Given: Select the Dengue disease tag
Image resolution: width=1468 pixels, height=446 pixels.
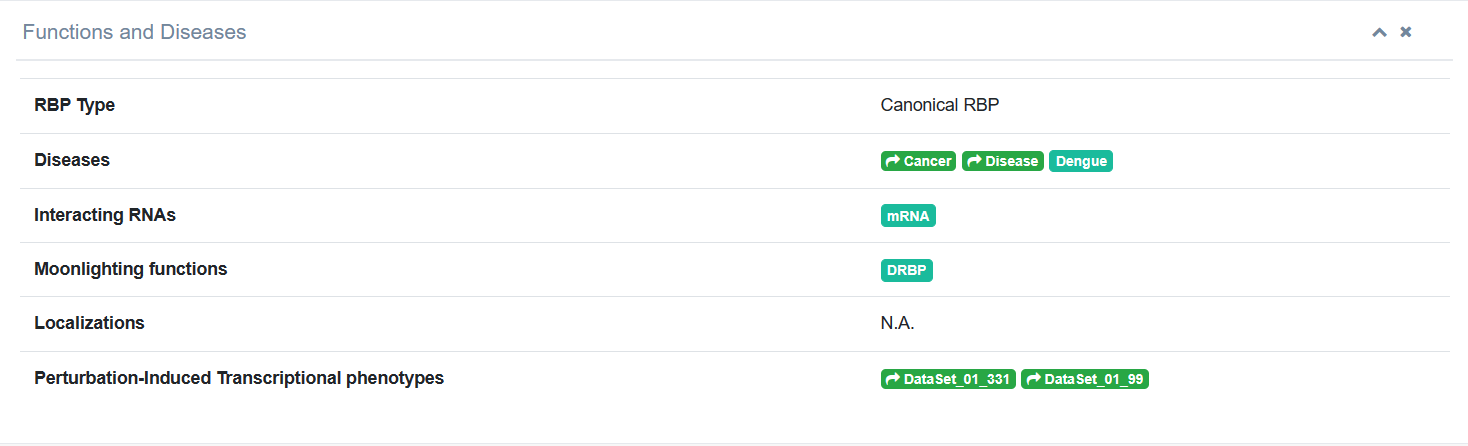Looking at the screenshot, I should 1081,161.
